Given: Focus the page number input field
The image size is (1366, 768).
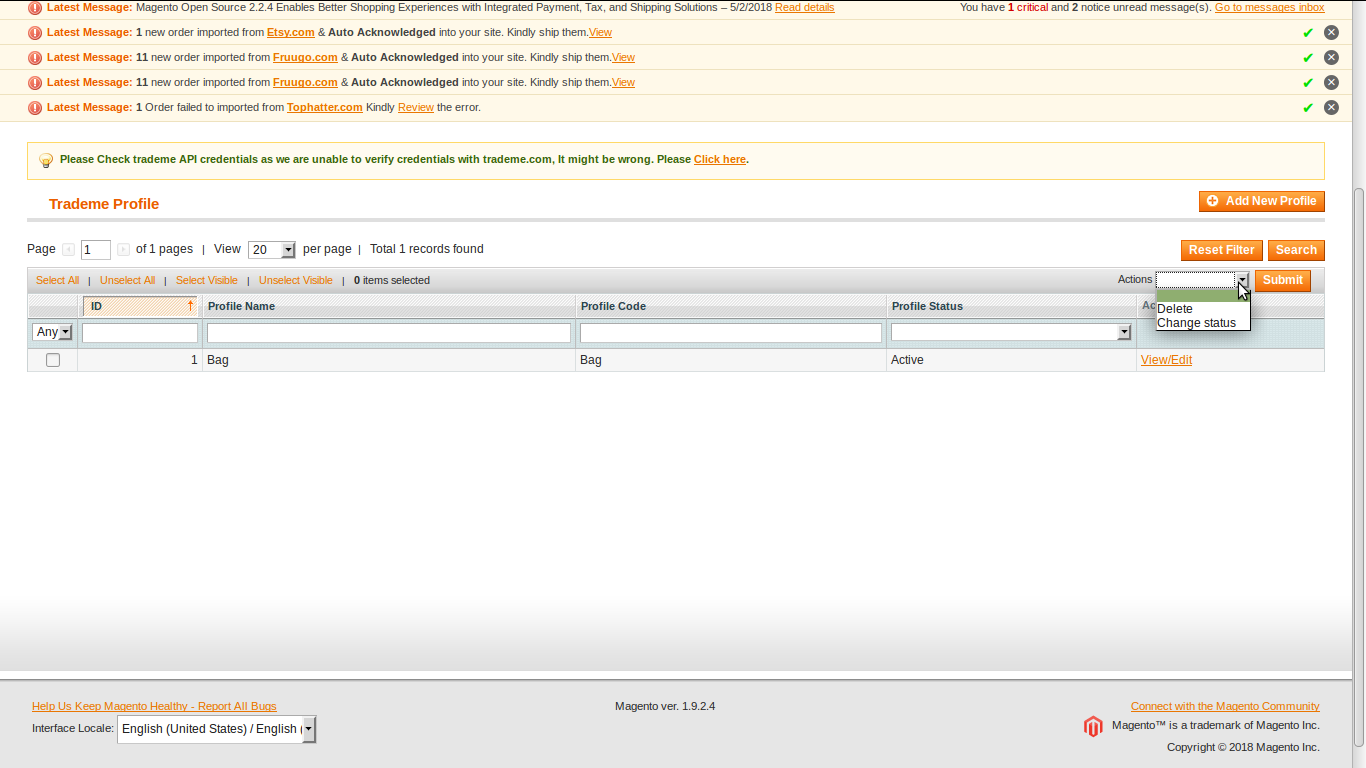Looking at the screenshot, I should click(96, 250).
